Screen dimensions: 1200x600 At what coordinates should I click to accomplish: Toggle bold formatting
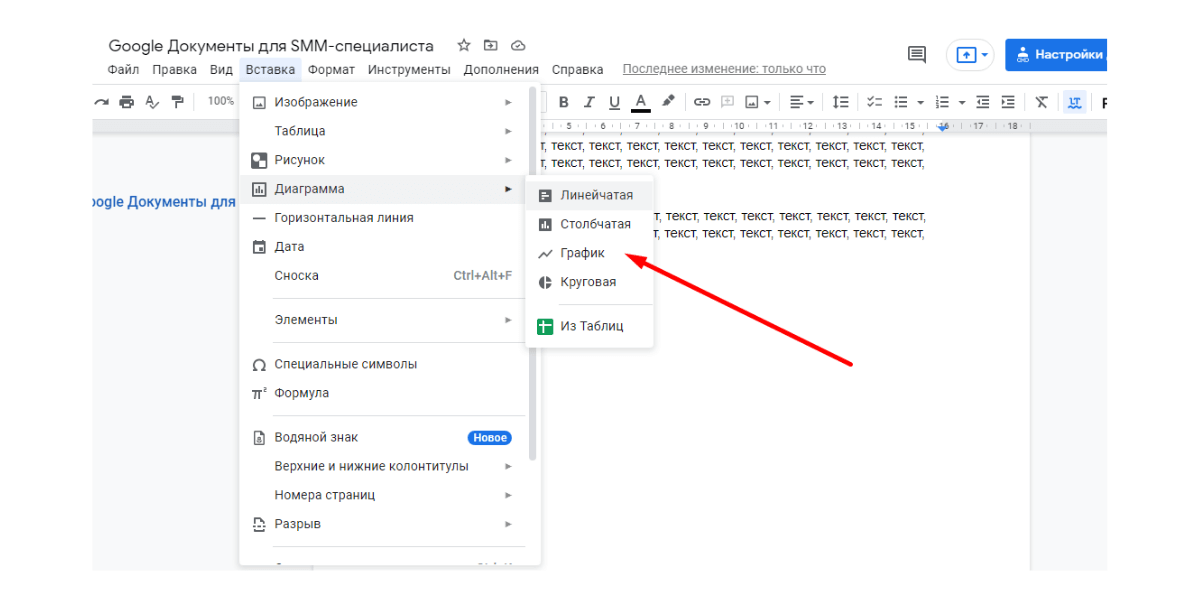(x=563, y=102)
